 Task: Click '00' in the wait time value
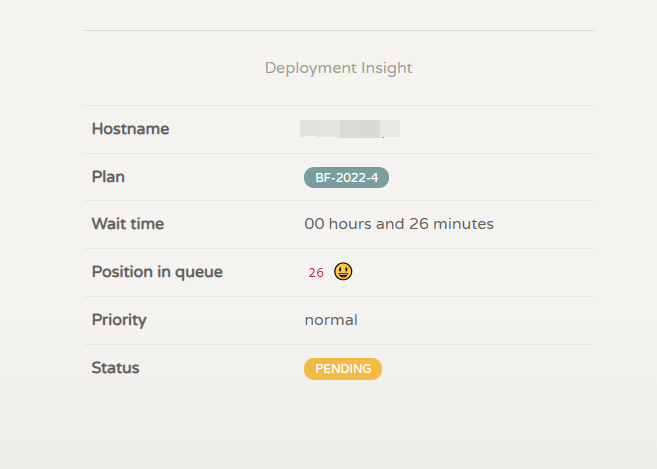pyautogui.click(x=314, y=224)
